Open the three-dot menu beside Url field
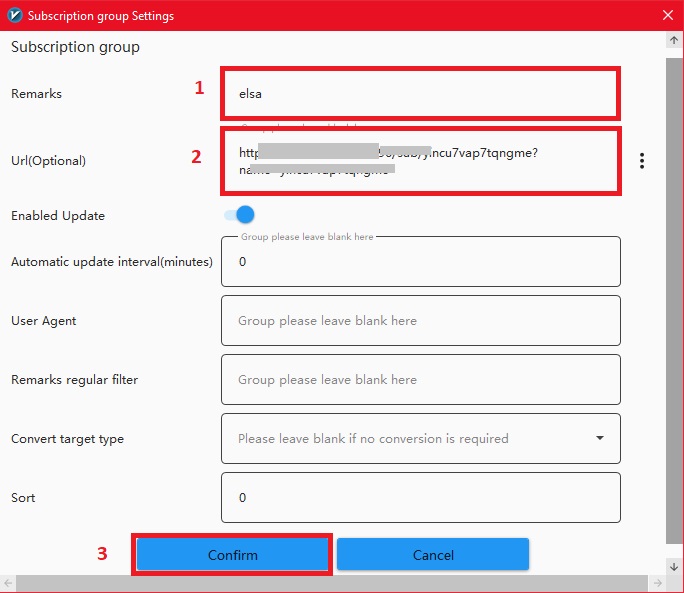684x593 pixels. (642, 161)
